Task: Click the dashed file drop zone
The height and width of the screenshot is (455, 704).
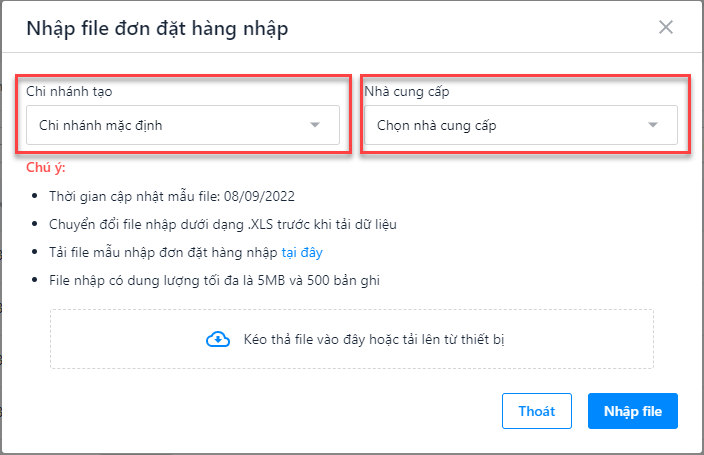Action: pyautogui.click(x=352, y=339)
